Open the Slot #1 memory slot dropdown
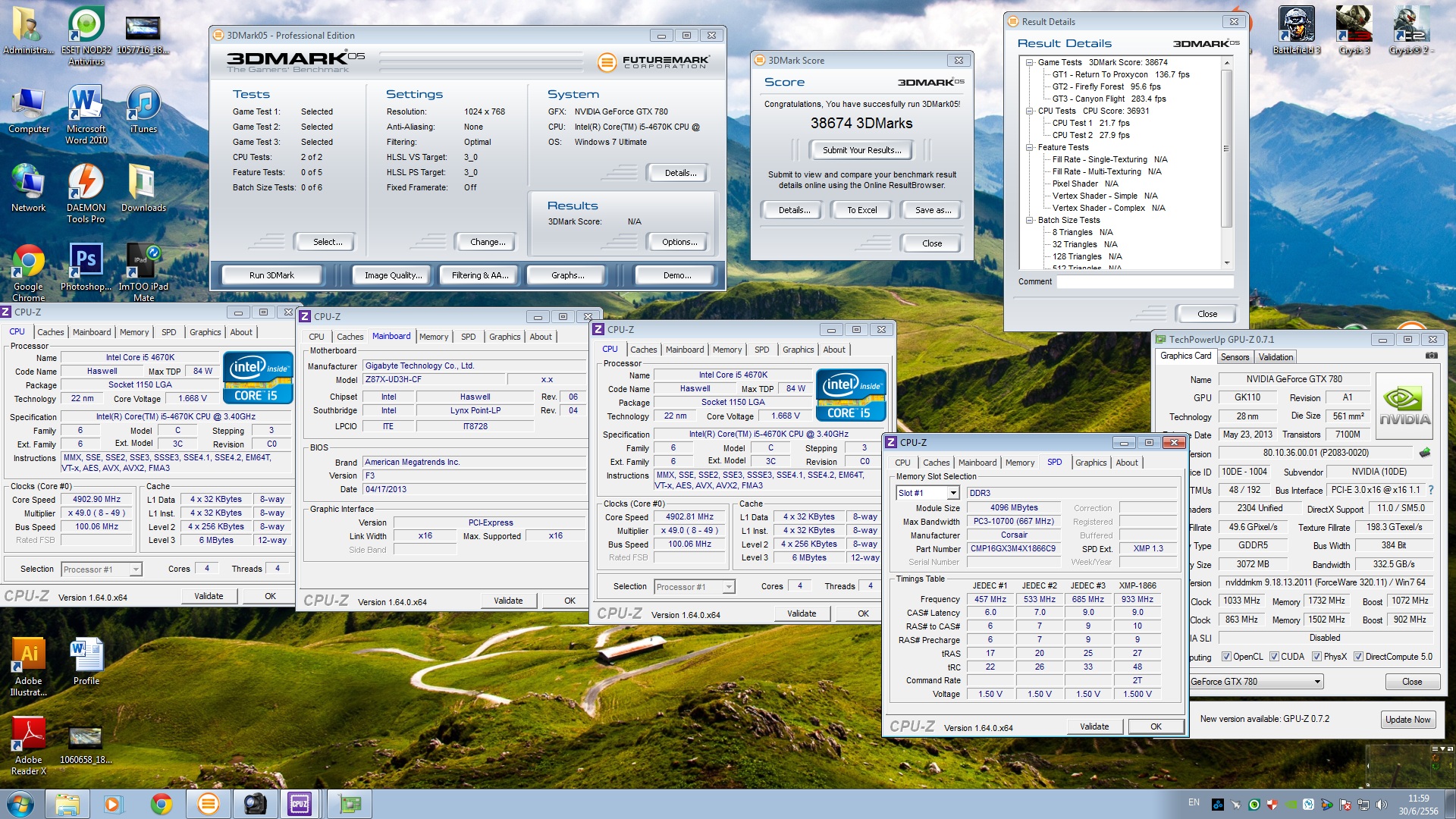Screen dimensions: 1456x819 (x=952, y=493)
